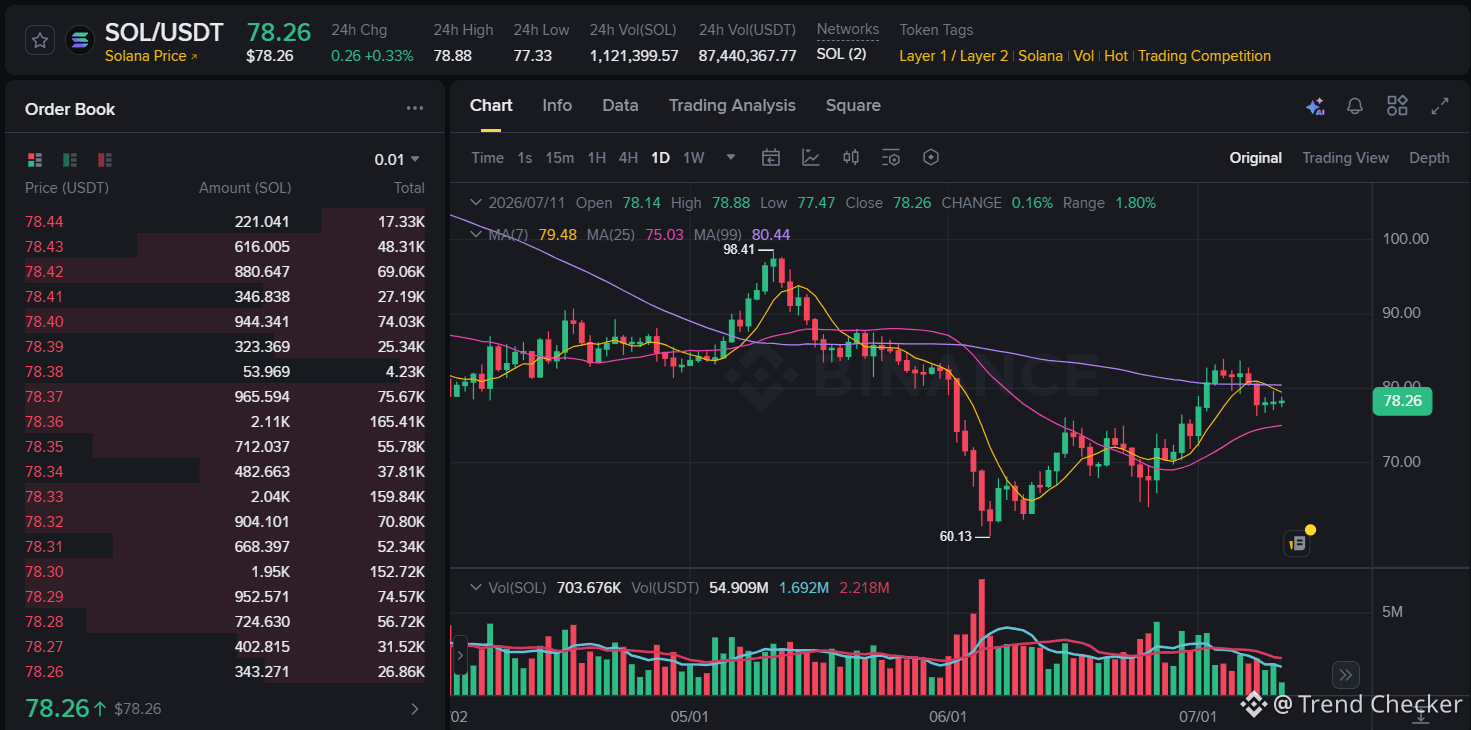This screenshot has width=1471, height=730.
Task: Jump to latest candle double-arrow button
Action: coord(1346,675)
